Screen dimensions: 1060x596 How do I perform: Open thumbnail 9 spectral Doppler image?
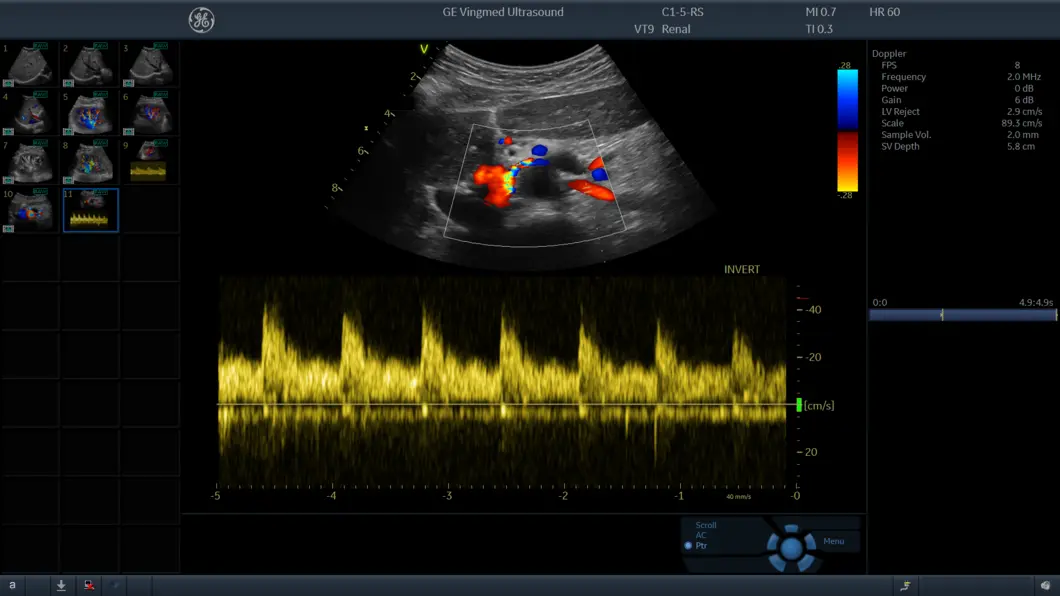150,162
